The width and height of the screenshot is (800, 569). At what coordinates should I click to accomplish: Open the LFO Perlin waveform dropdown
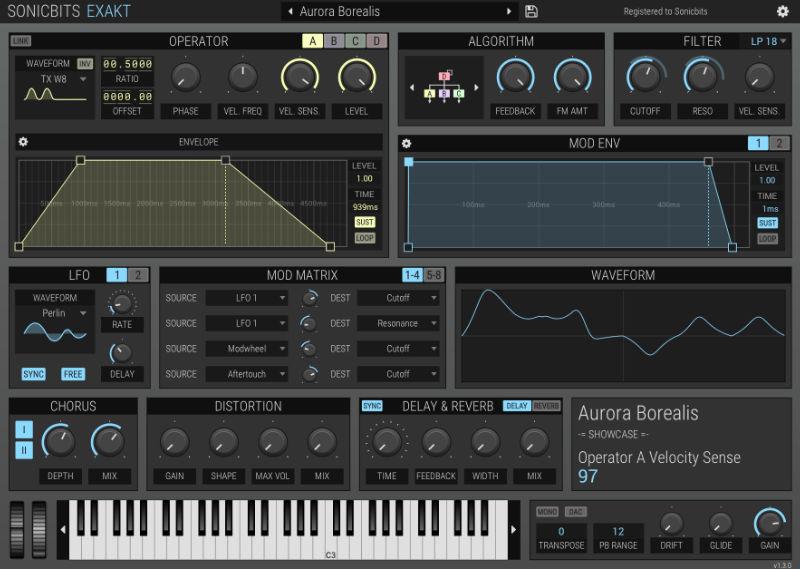(55, 313)
